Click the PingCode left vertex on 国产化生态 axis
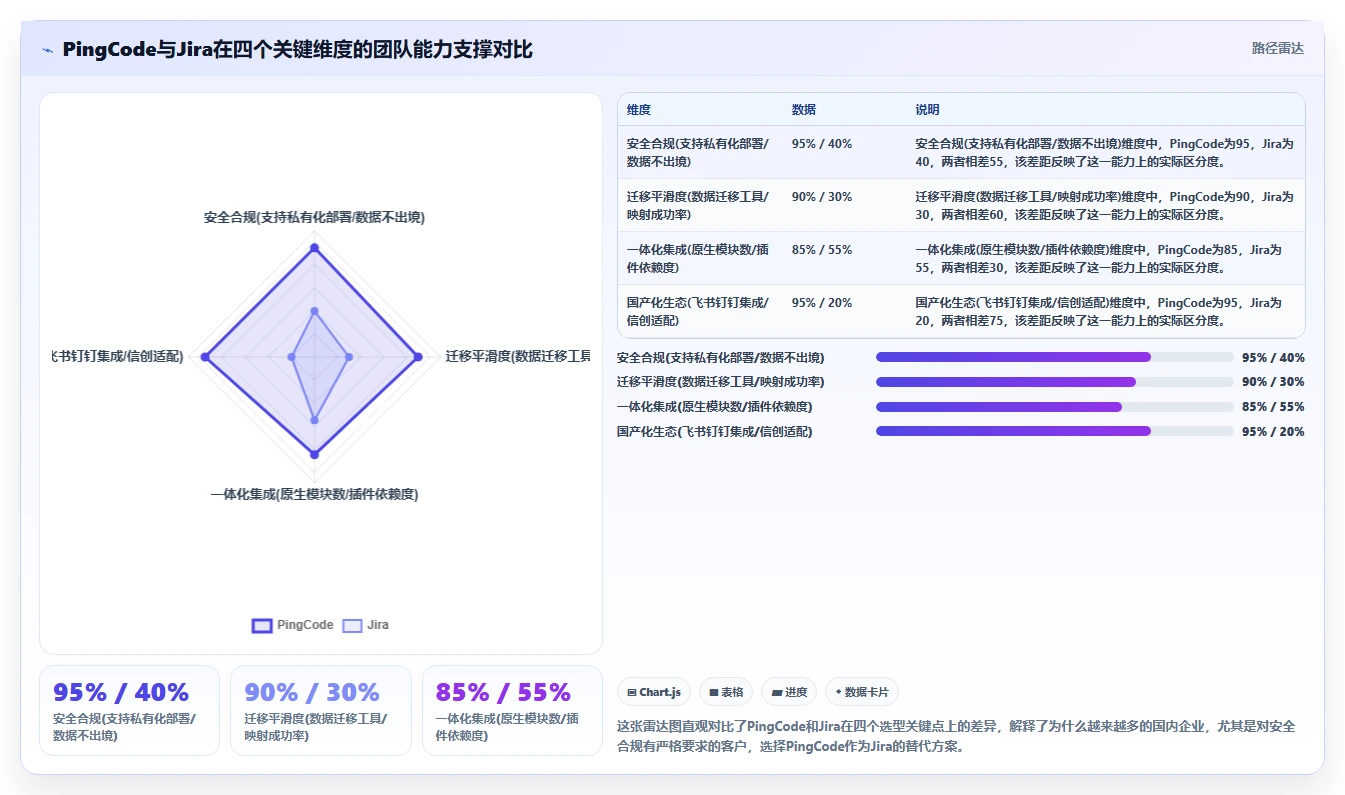The width and height of the screenshot is (1345, 795). (x=205, y=357)
